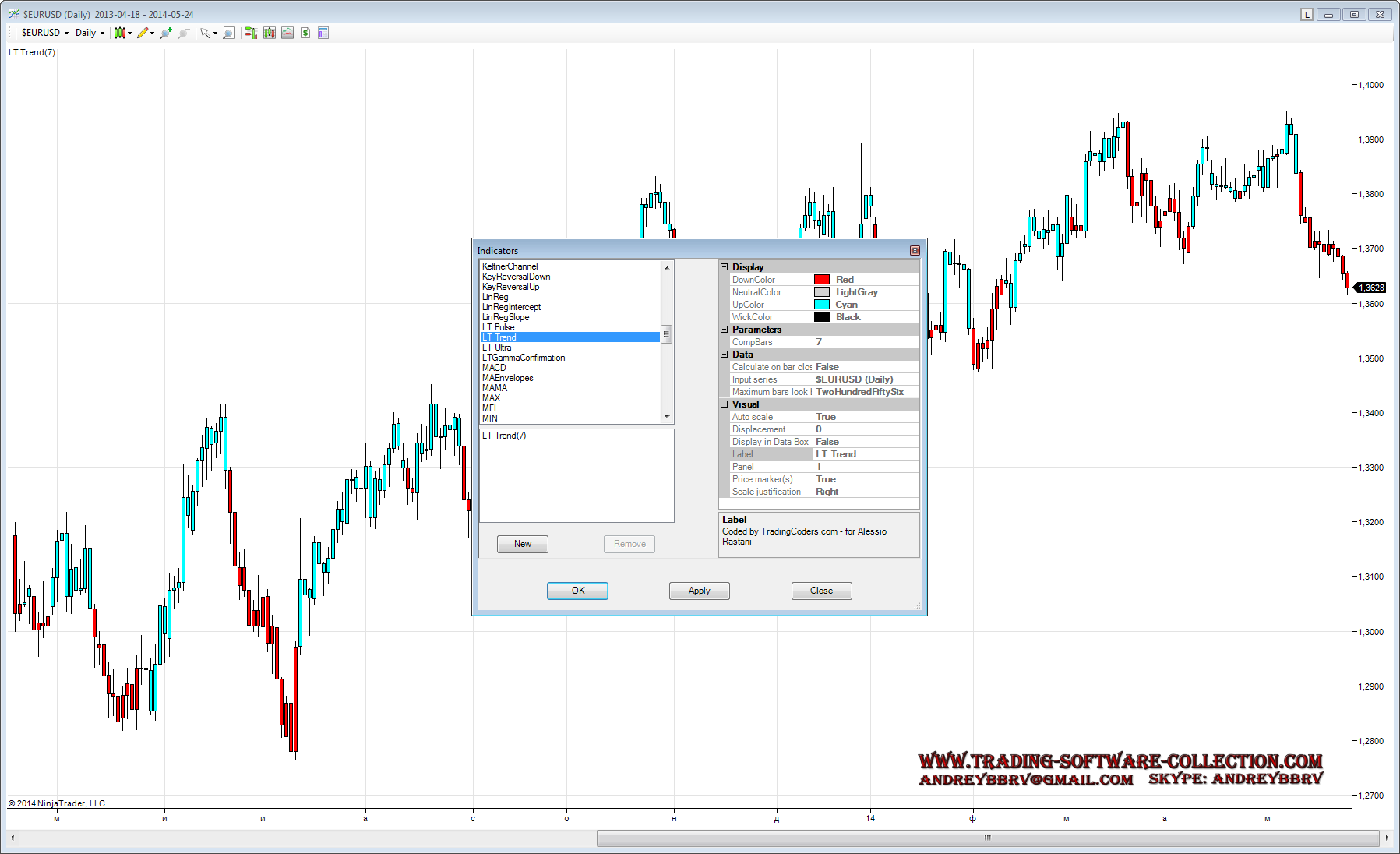Collapse the Visual property section
Screen dimensions: 1400x854
pos(724,404)
